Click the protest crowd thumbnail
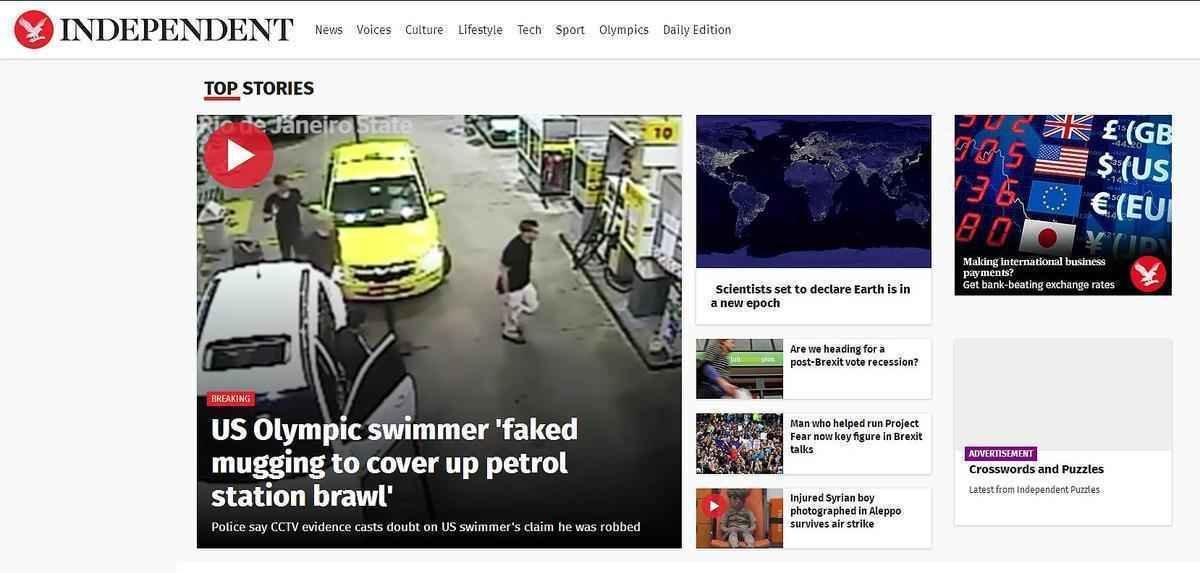The height and width of the screenshot is (573, 1200). (x=739, y=443)
